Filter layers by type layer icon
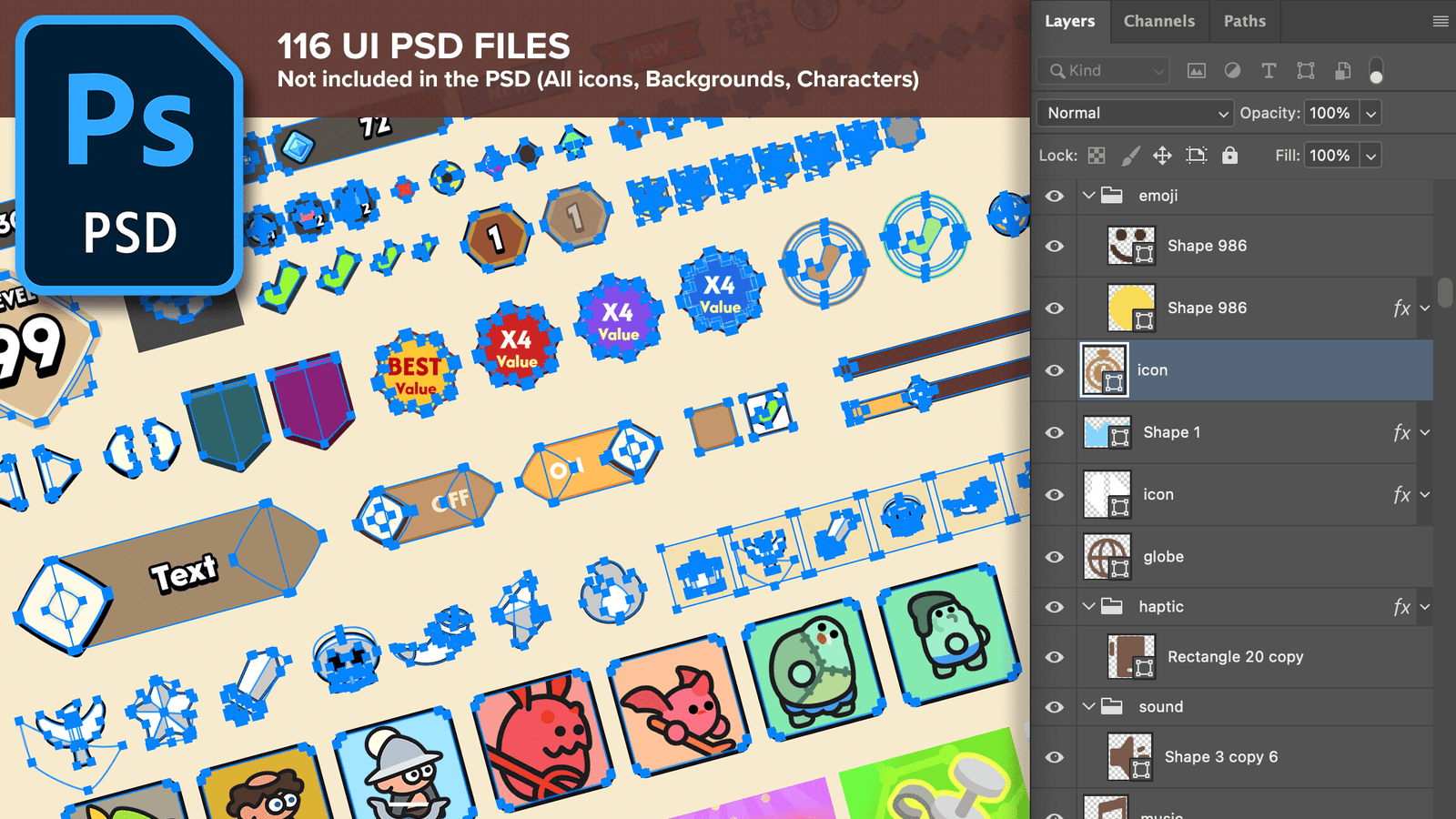The height and width of the screenshot is (819, 1456). pyautogui.click(x=1269, y=70)
